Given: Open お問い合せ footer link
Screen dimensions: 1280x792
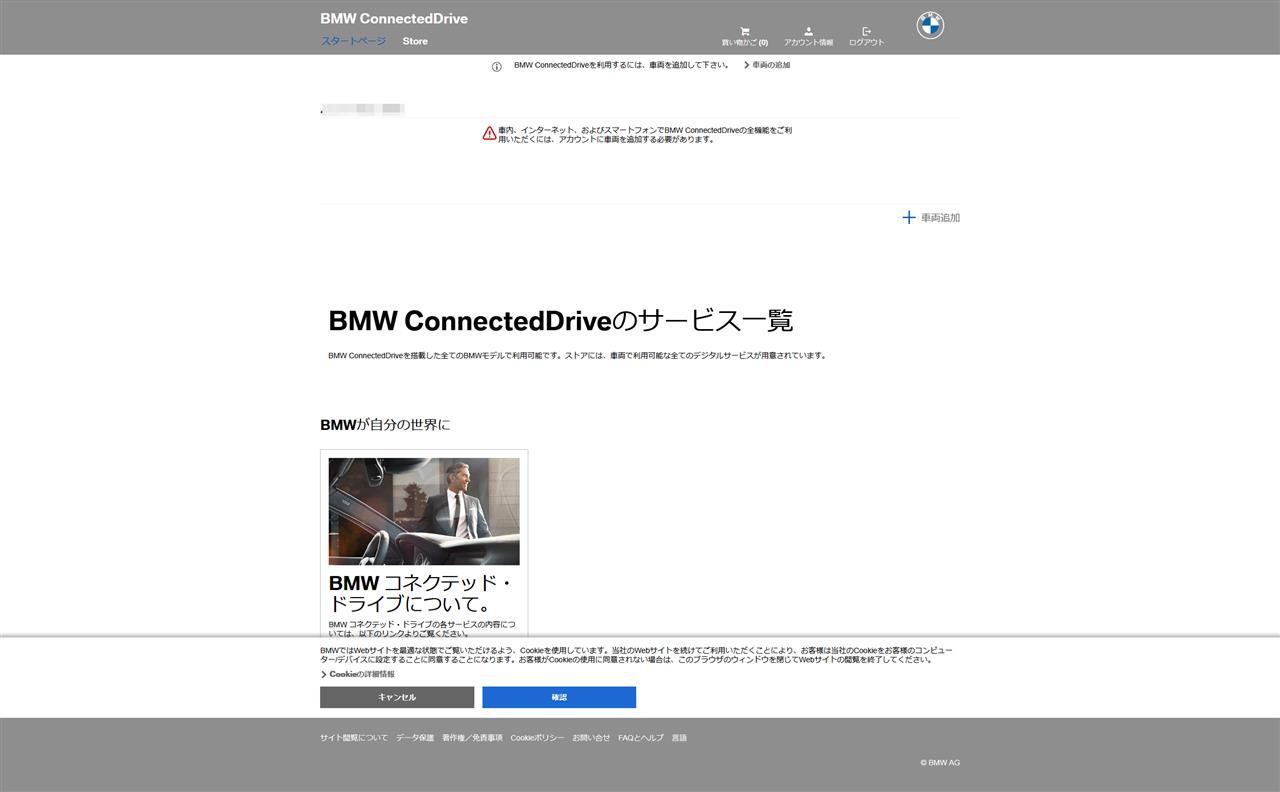Looking at the screenshot, I should pos(591,738).
